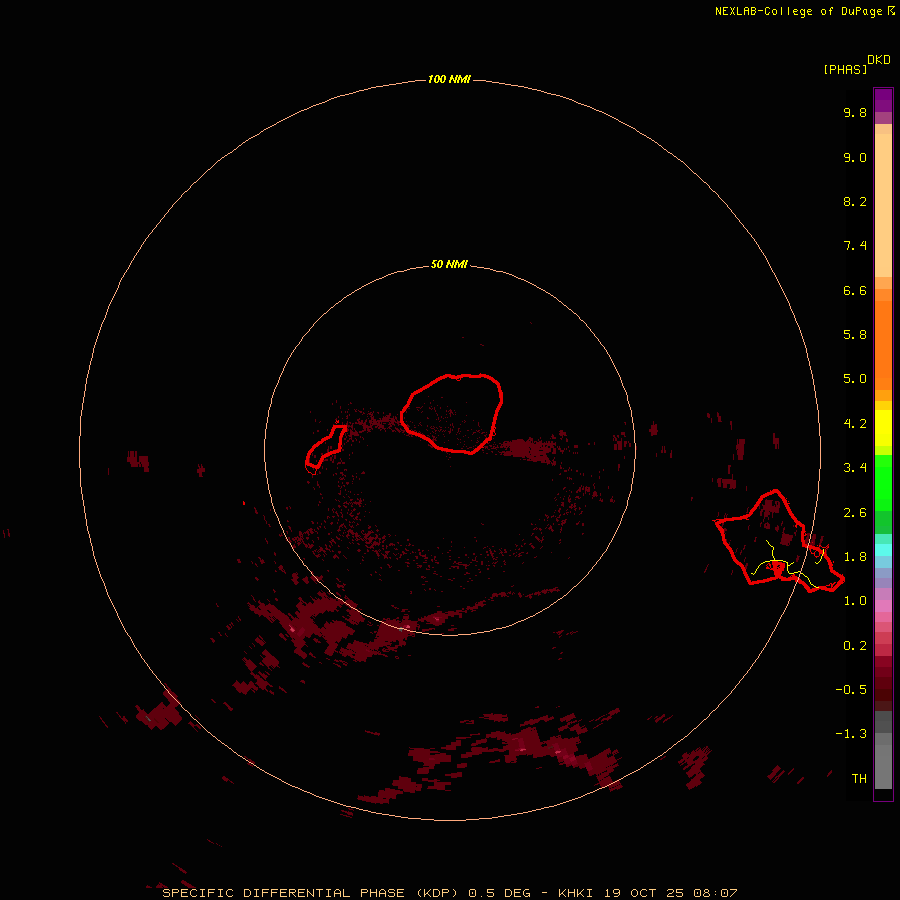
Task: Click the 3.4 legend value
Action: [855, 468]
